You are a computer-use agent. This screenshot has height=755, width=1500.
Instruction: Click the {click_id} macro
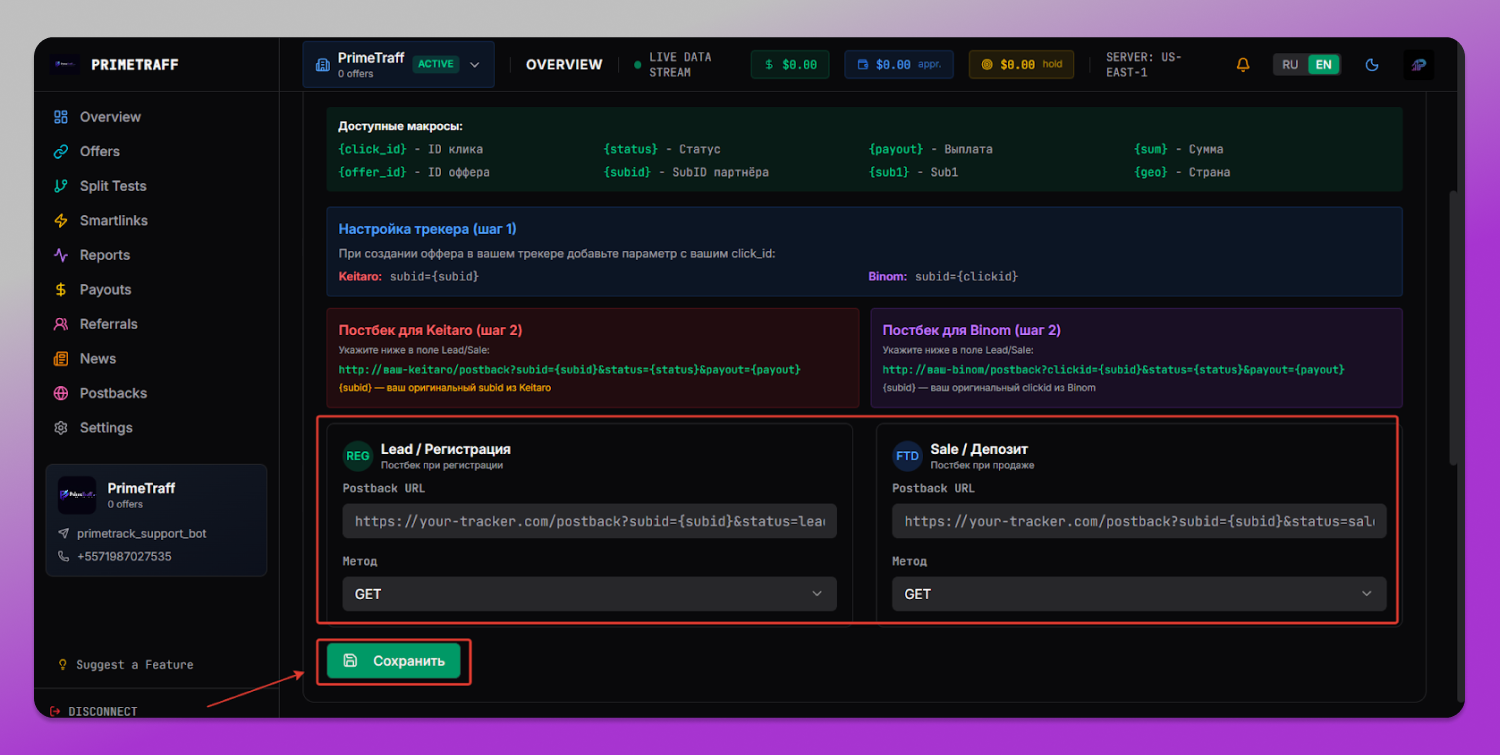tap(373, 149)
